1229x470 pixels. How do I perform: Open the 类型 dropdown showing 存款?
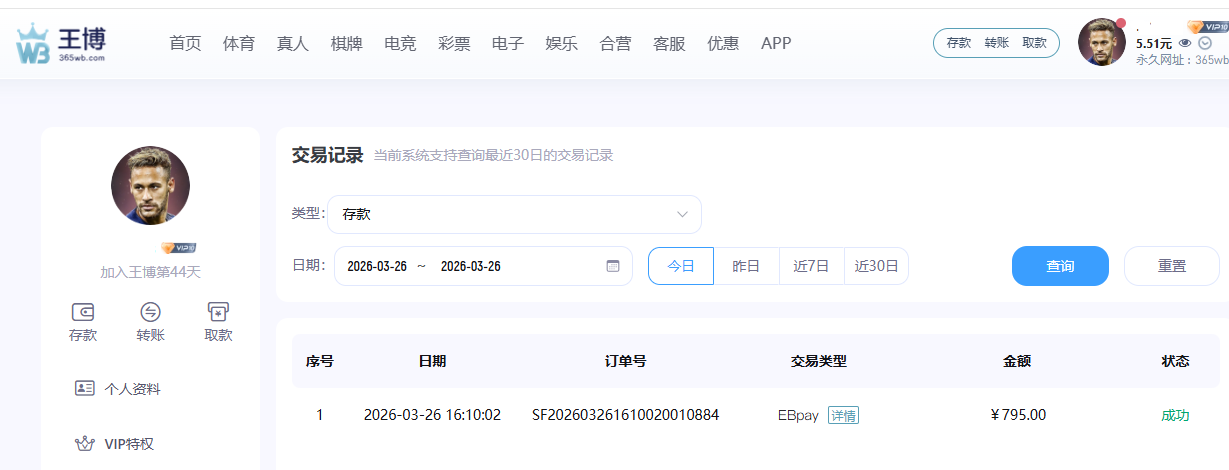tap(514, 214)
